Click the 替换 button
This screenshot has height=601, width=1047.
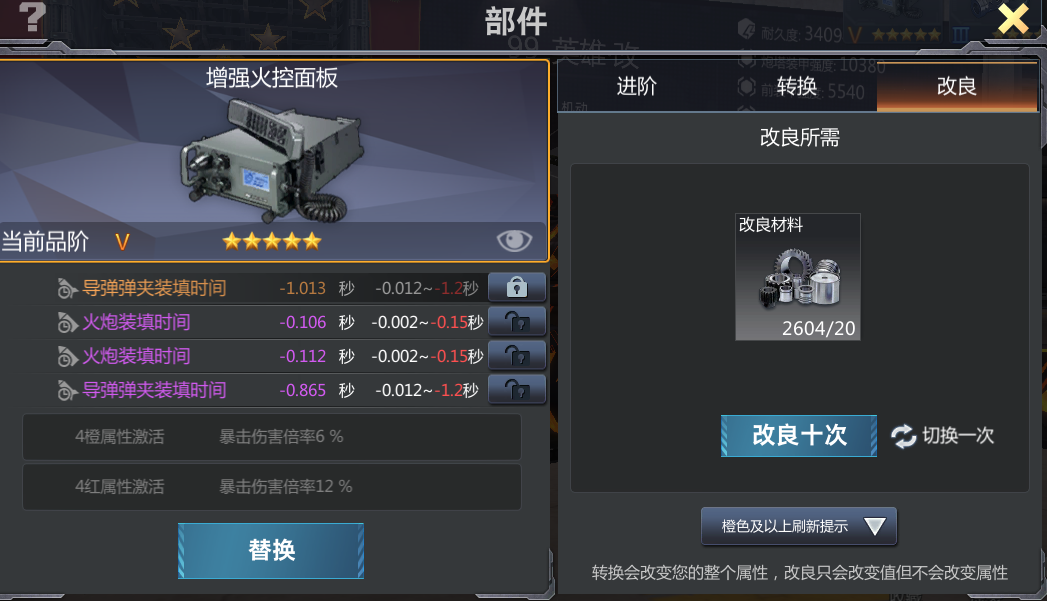click(271, 550)
